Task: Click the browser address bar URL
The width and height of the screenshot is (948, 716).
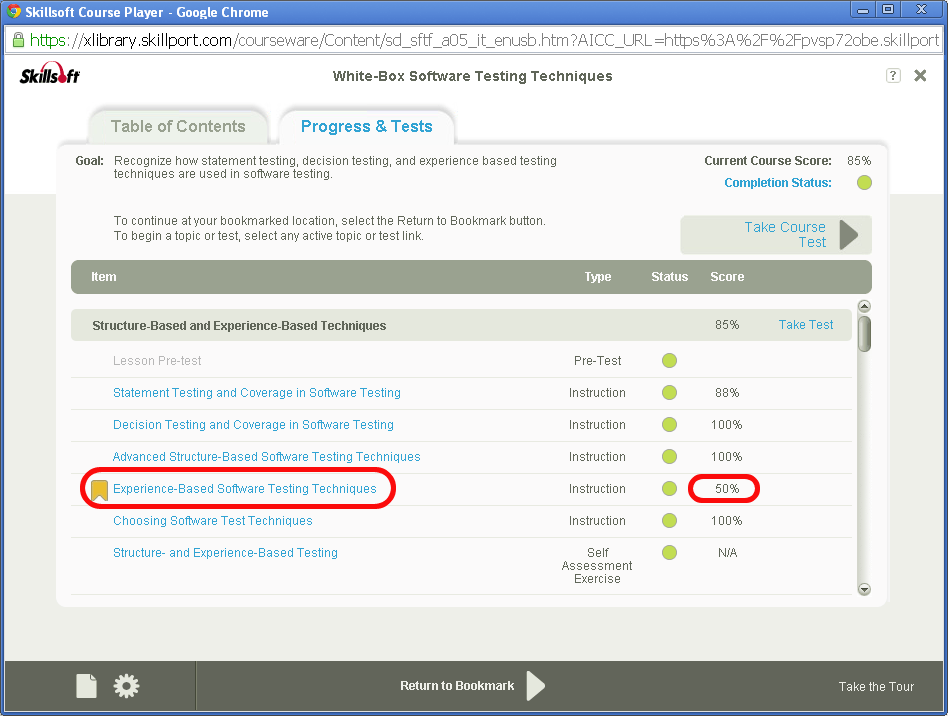Action: (x=480, y=41)
